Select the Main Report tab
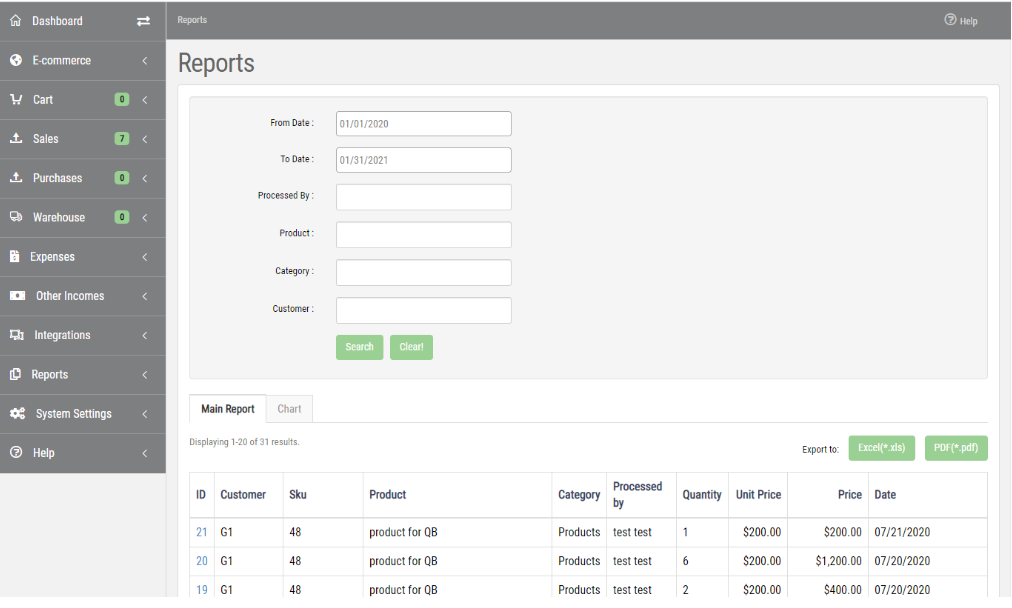This screenshot has width=1012, height=608. 227,408
